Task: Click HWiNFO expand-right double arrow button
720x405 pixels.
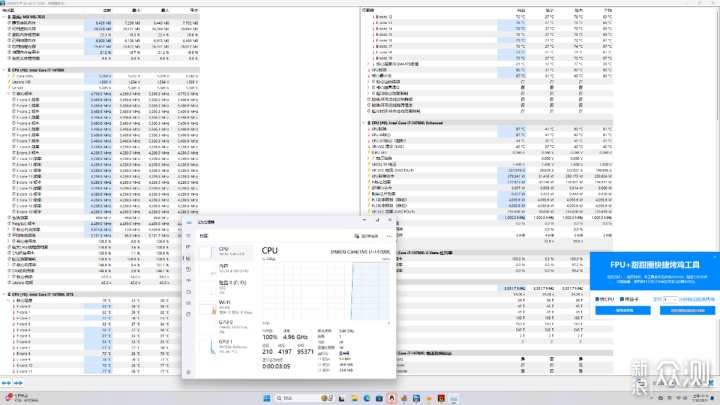Action: (x=18, y=383)
